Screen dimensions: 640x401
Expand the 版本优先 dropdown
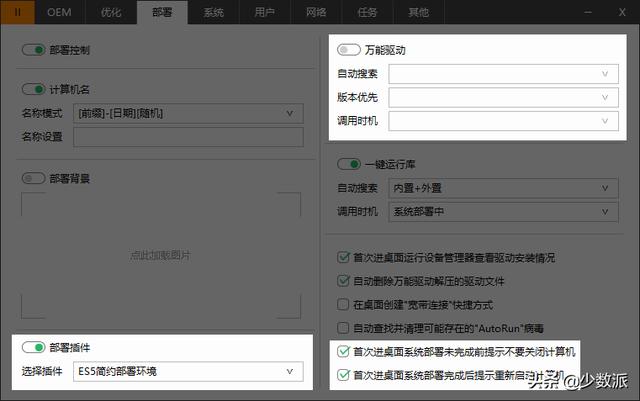pos(503,98)
